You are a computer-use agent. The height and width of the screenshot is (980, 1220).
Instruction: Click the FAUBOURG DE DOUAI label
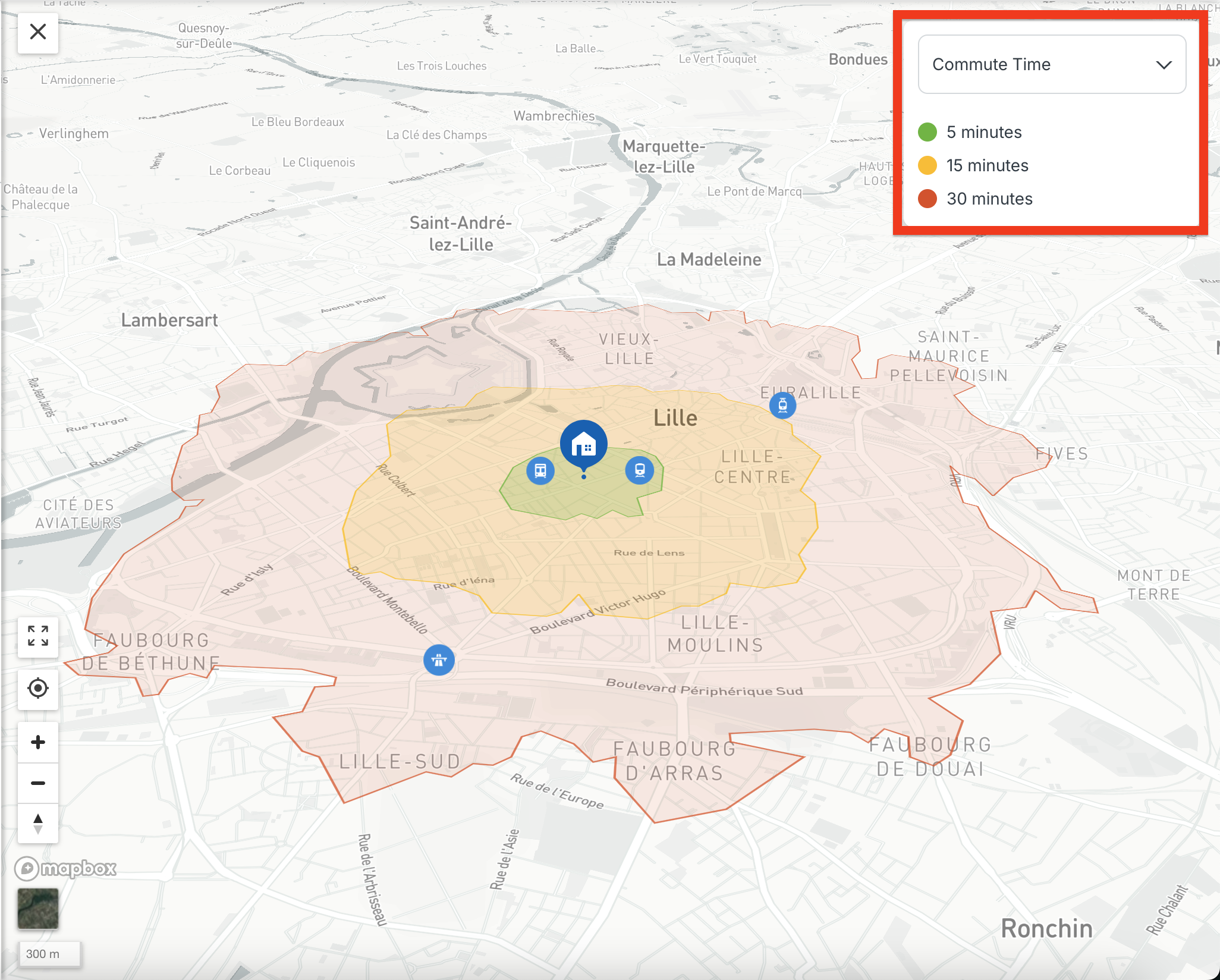(x=930, y=757)
